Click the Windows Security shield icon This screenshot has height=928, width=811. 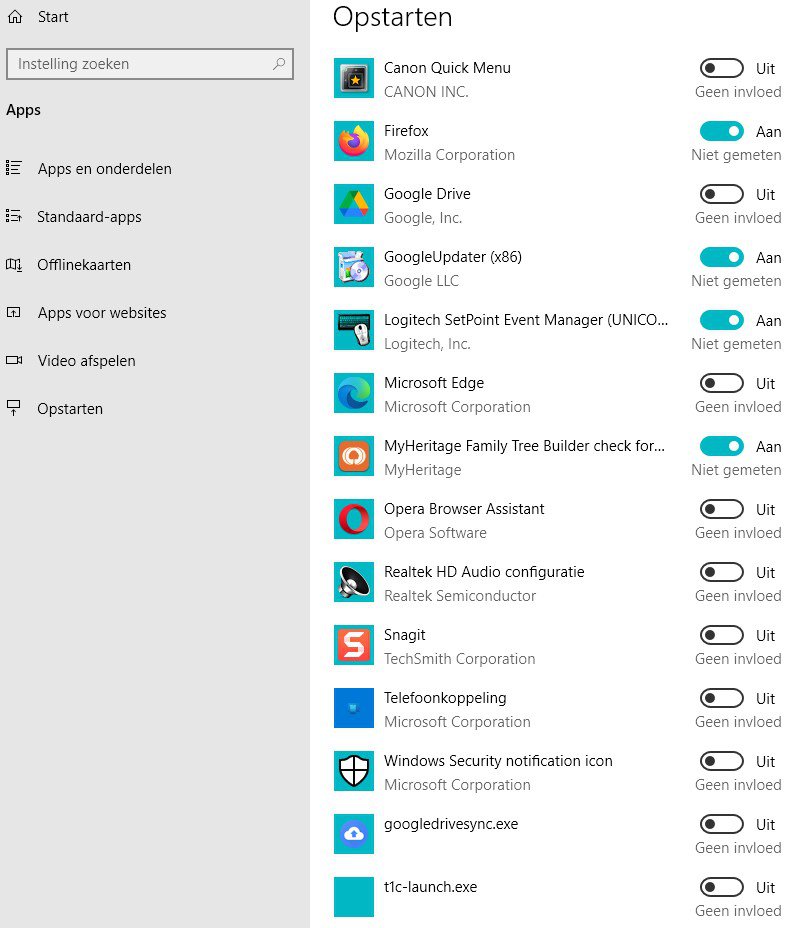tap(353, 771)
